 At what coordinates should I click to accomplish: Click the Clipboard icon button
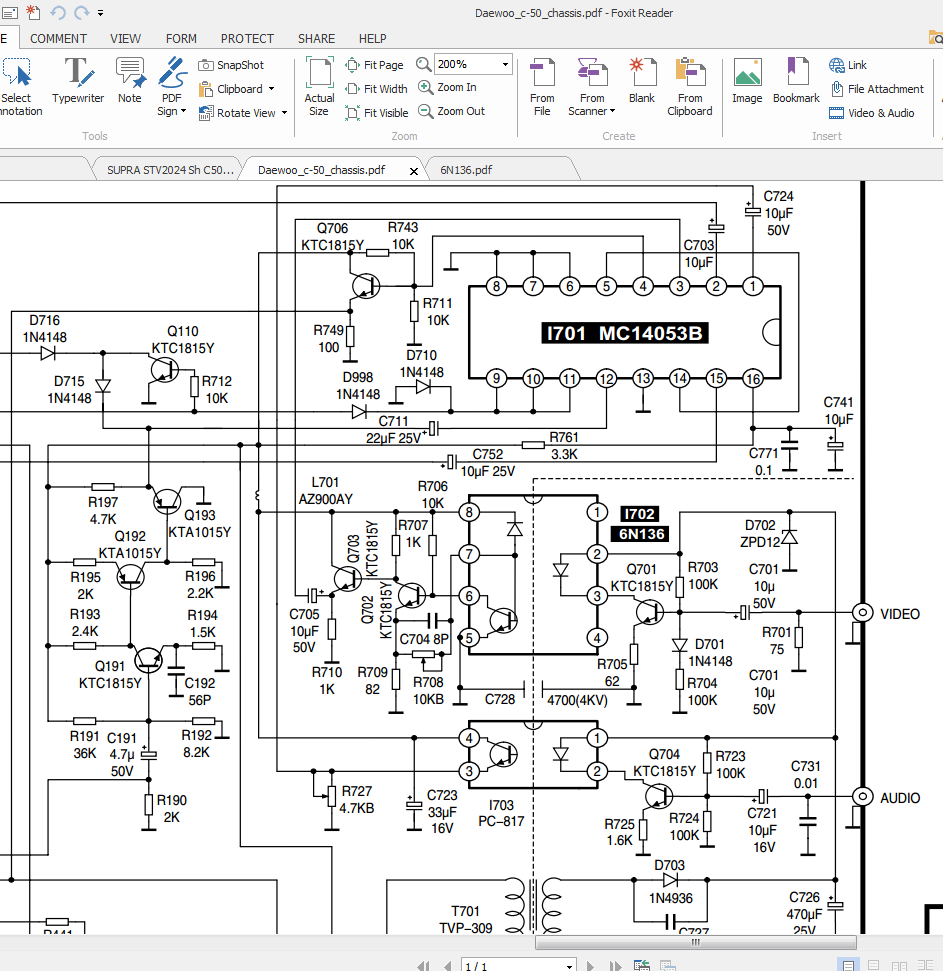206,89
